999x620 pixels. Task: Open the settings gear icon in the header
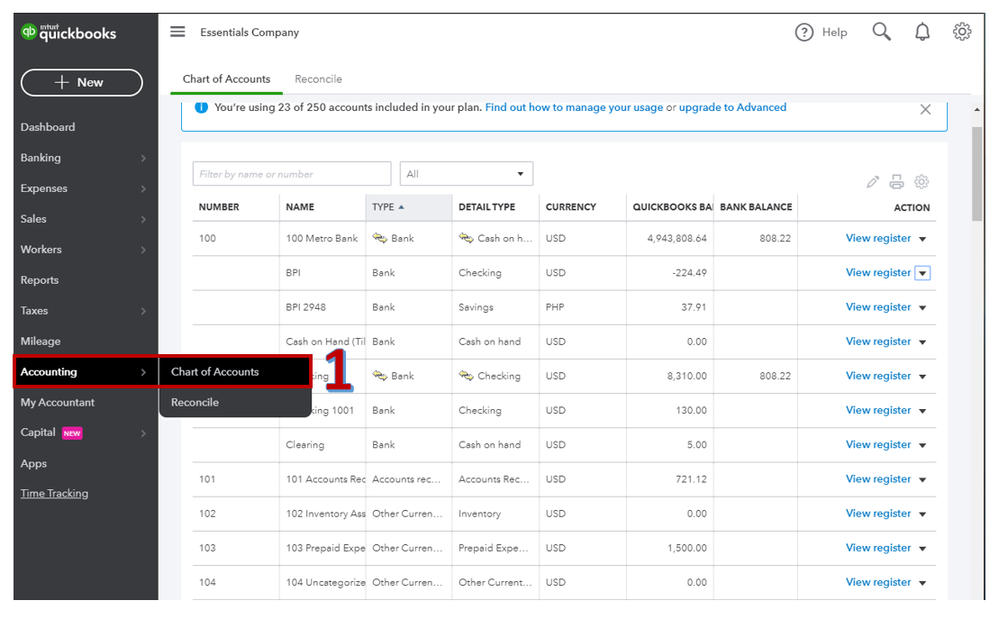coord(962,31)
